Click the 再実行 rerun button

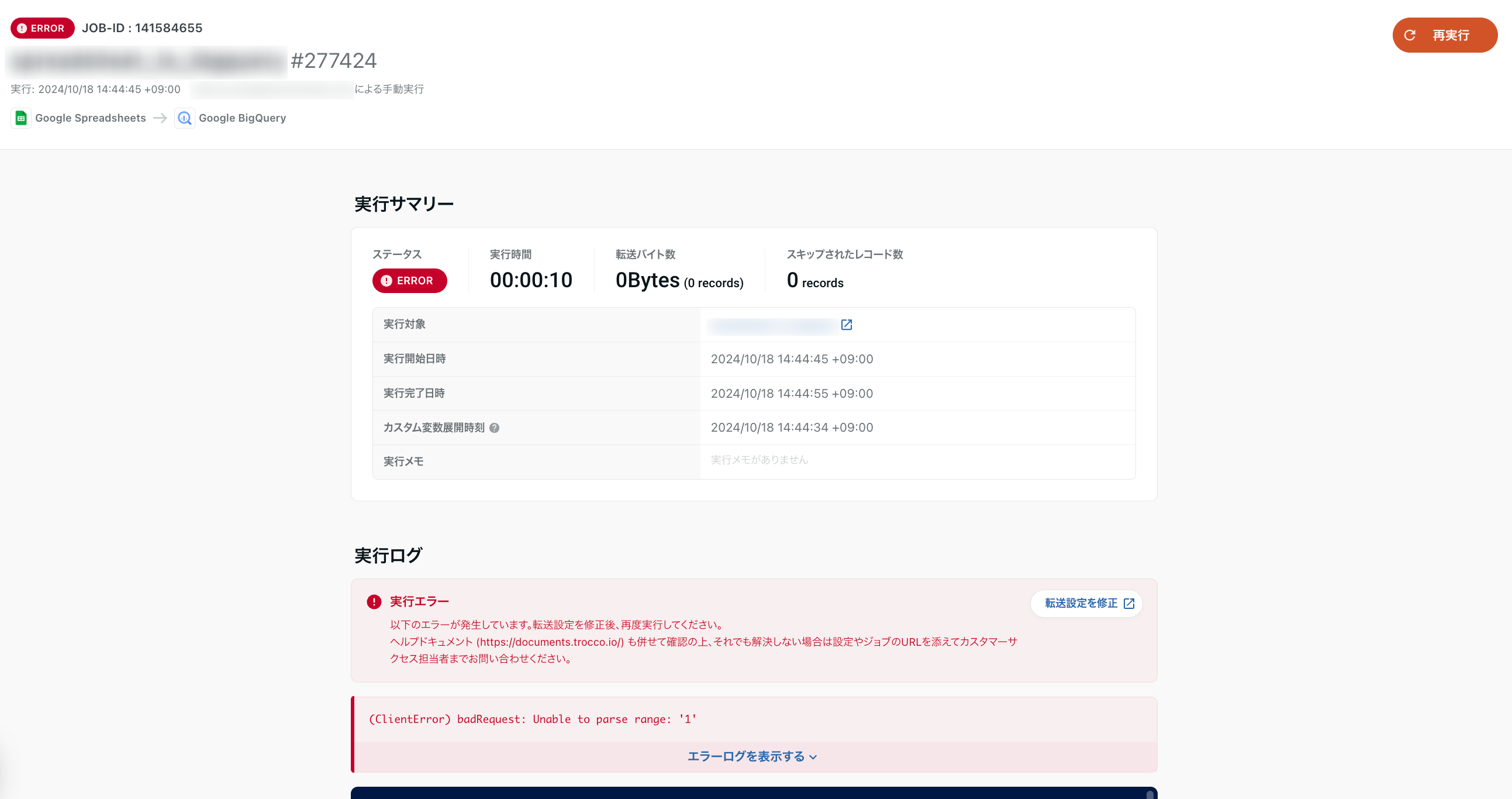pyautogui.click(x=1444, y=35)
